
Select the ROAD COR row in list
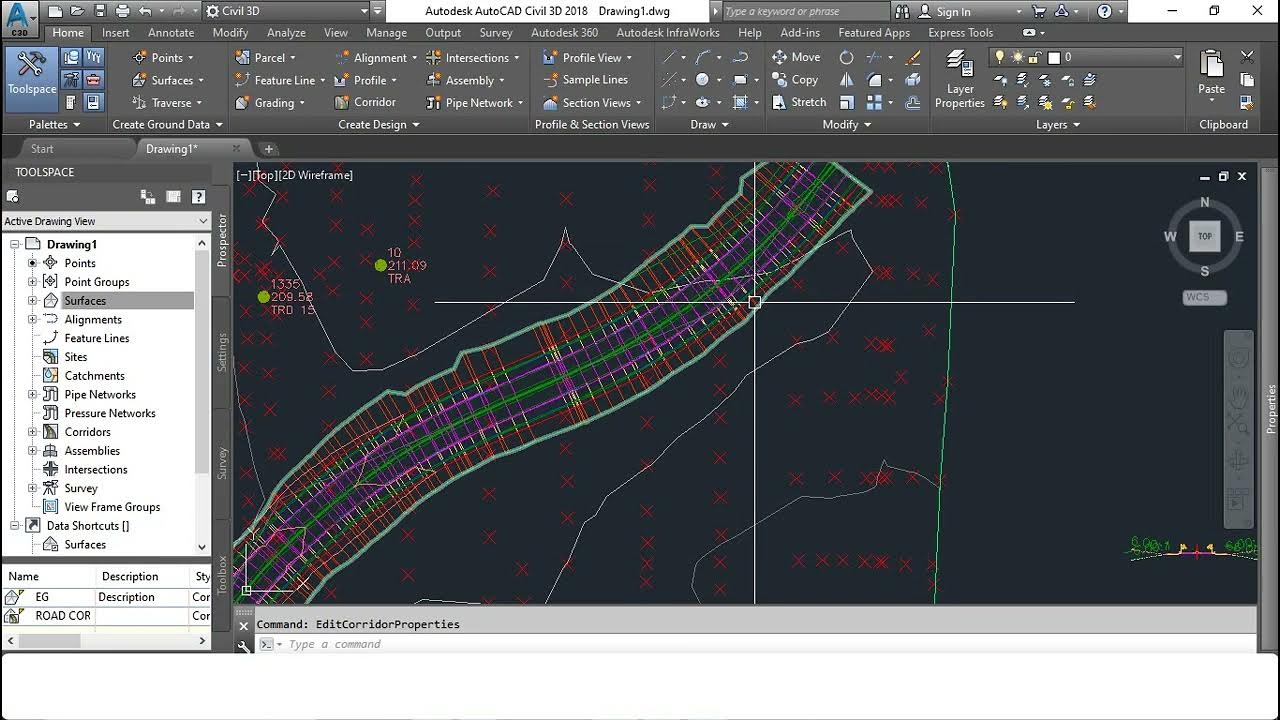coord(105,616)
